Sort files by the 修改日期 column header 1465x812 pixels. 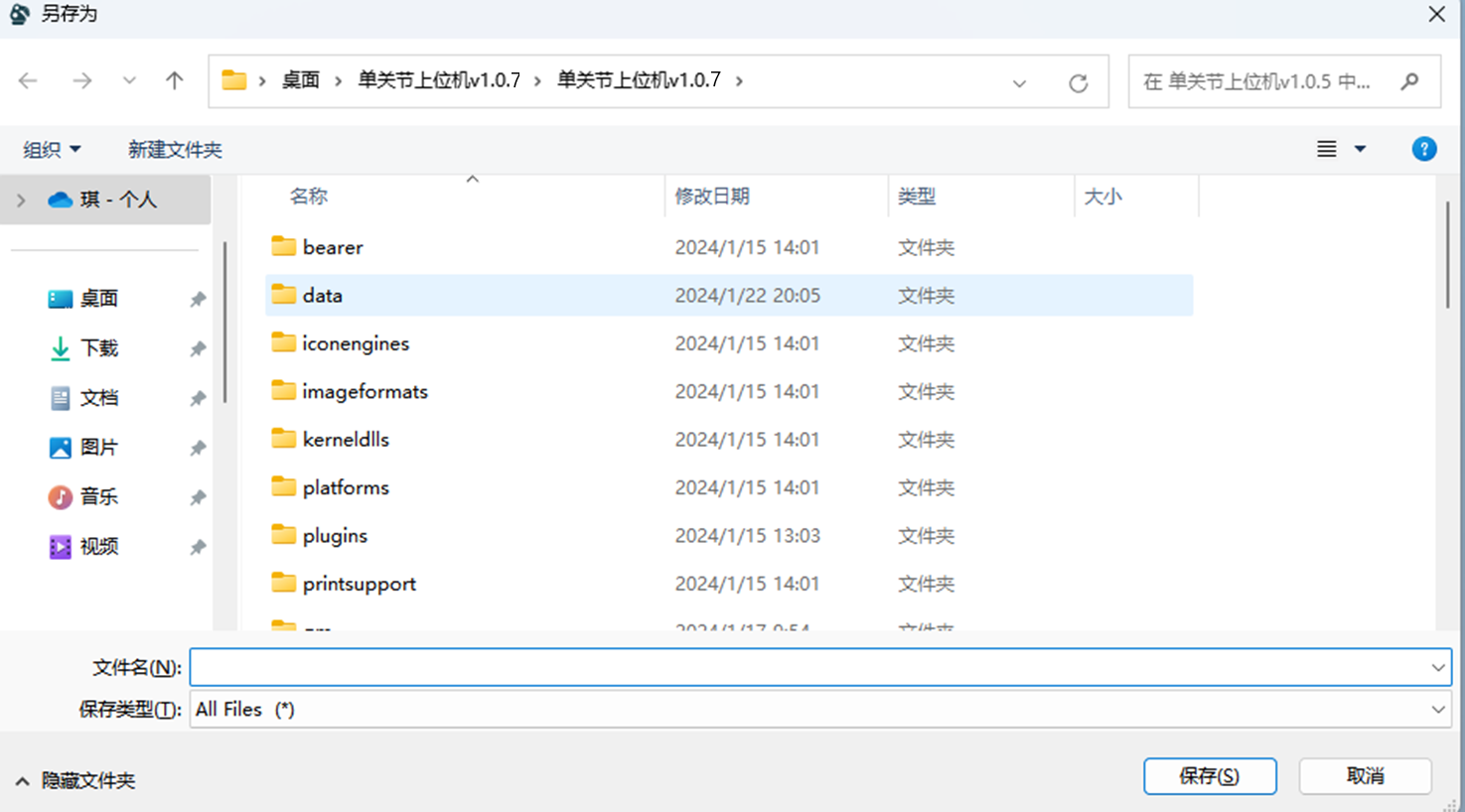point(712,197)
